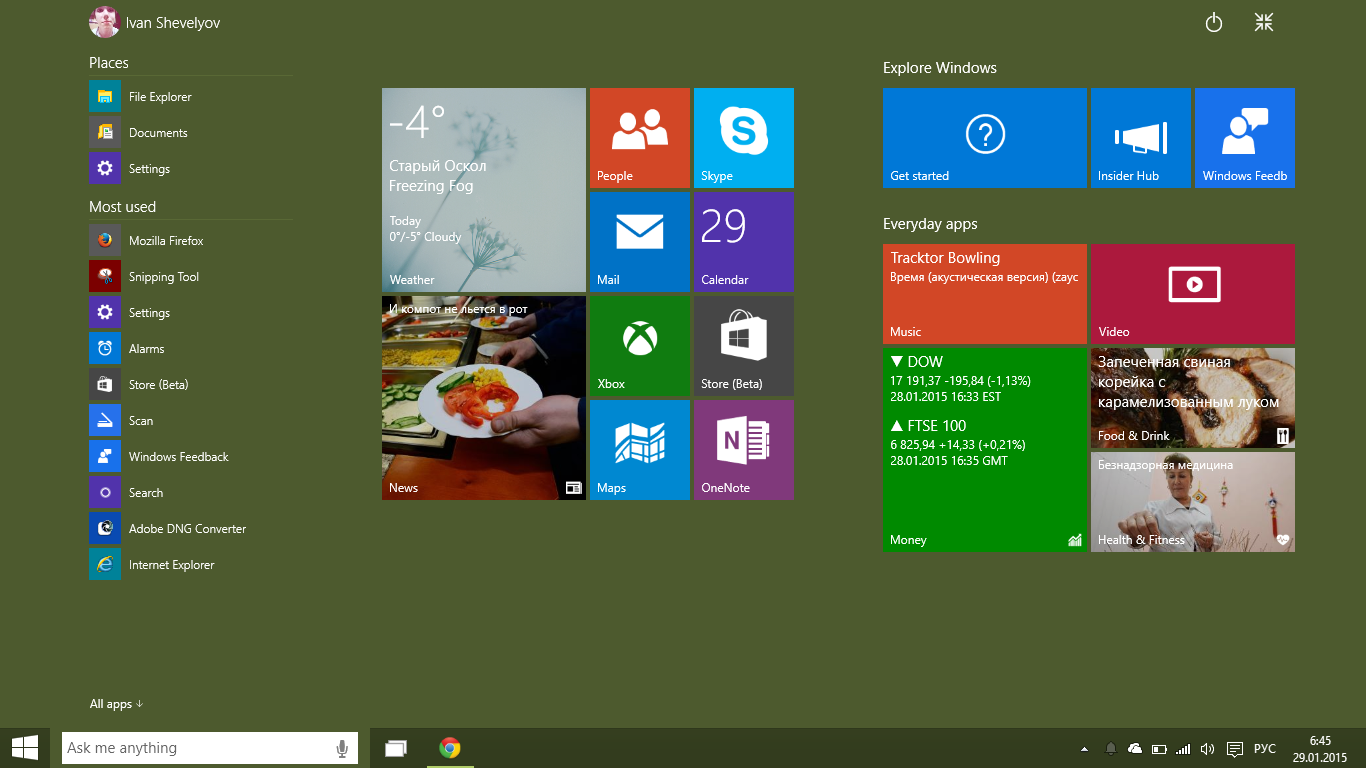Open the Insider Hub tile
The height and width of the screenshot is (768, 1366).
[x=1141, y=138]
